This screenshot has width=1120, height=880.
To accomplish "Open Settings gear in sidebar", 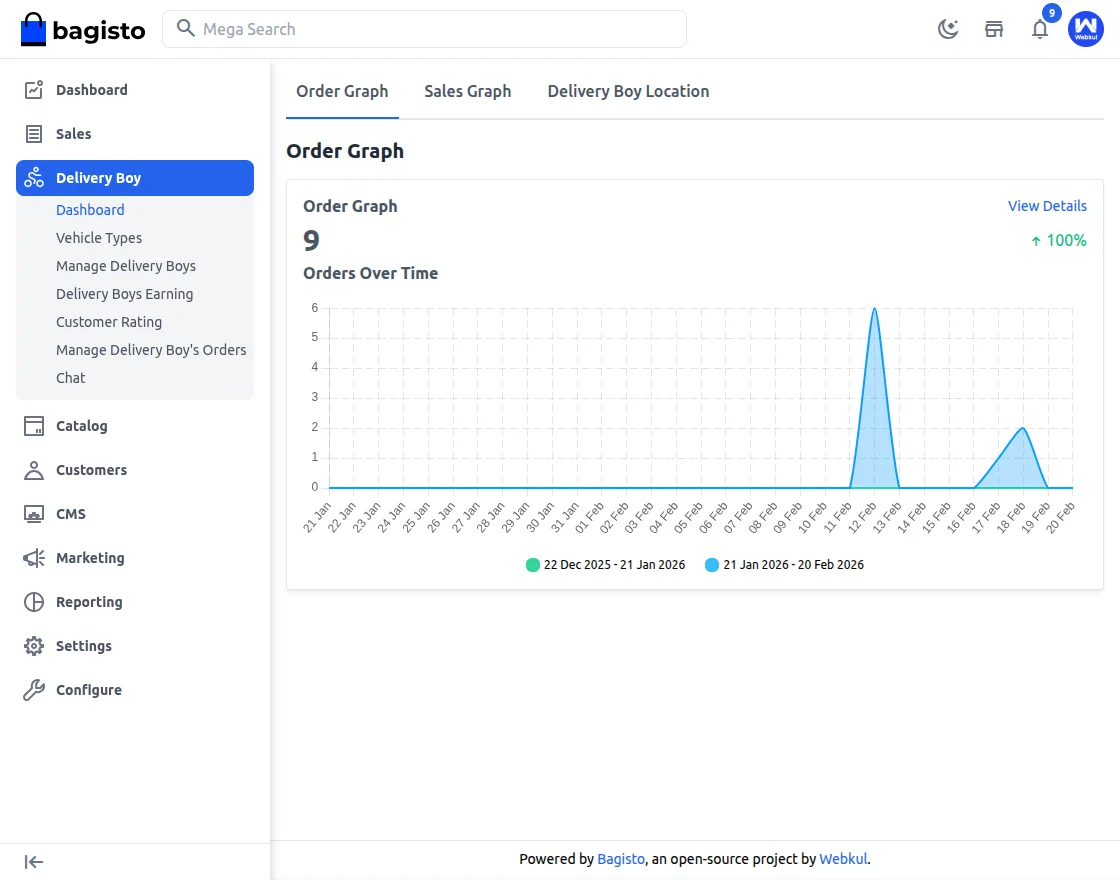I will 83,646.
